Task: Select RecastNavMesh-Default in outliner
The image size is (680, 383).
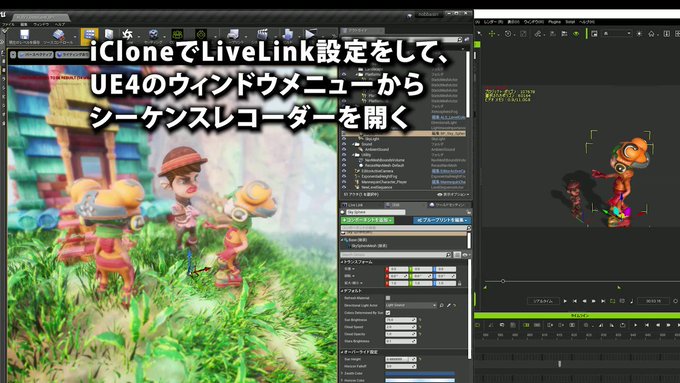Action: click(x=384, y=165)
